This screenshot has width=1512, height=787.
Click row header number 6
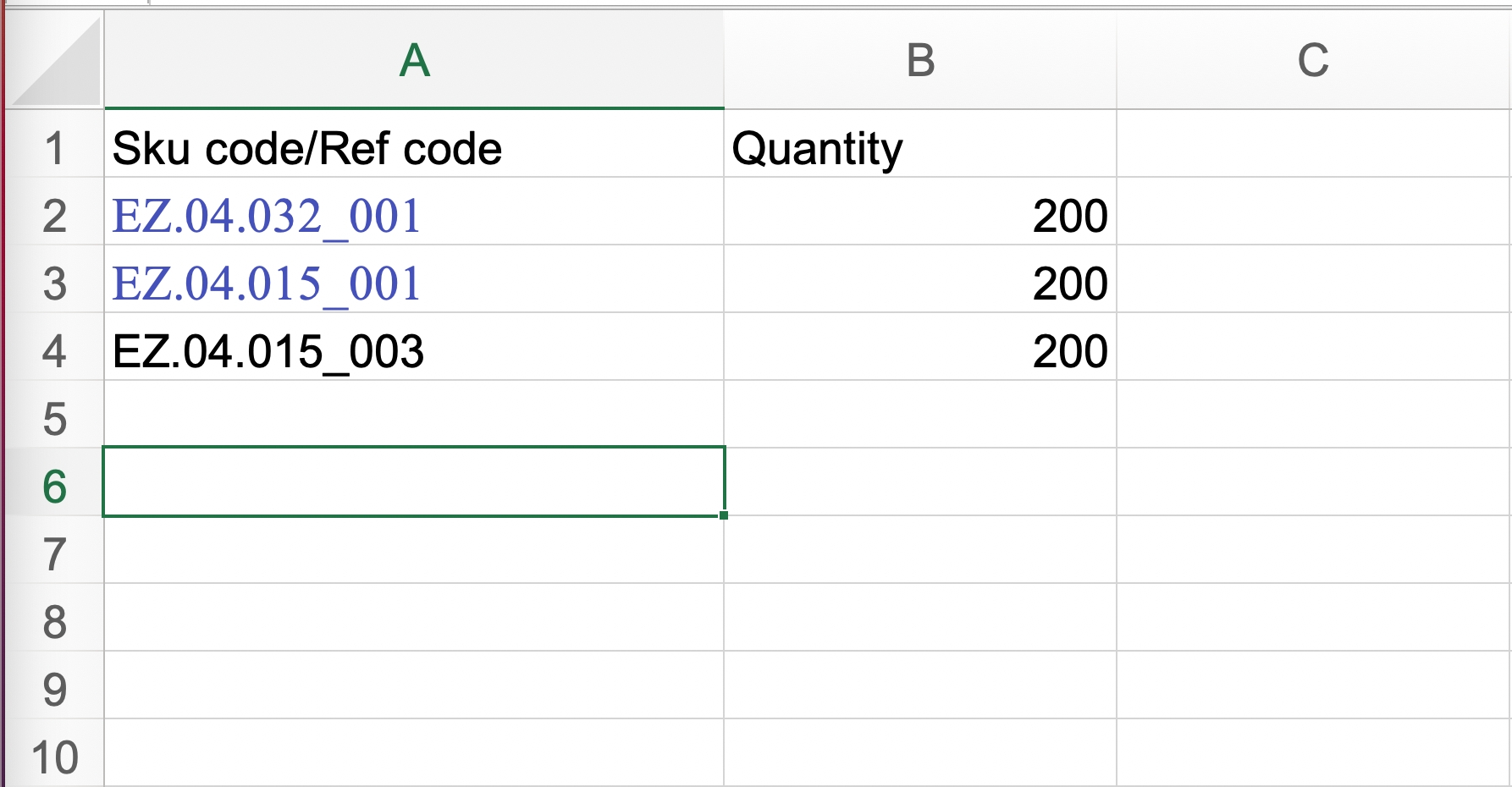54,487
